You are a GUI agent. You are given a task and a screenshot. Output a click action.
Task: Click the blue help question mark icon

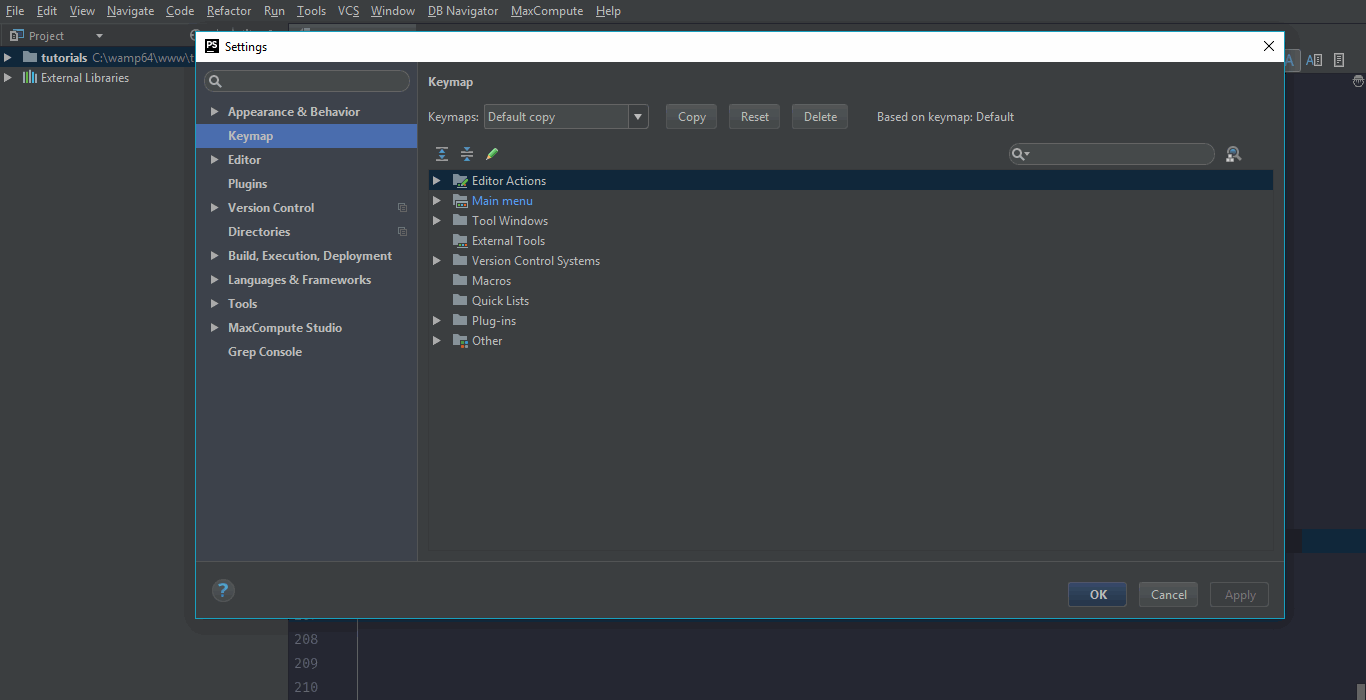coord(223,591)
